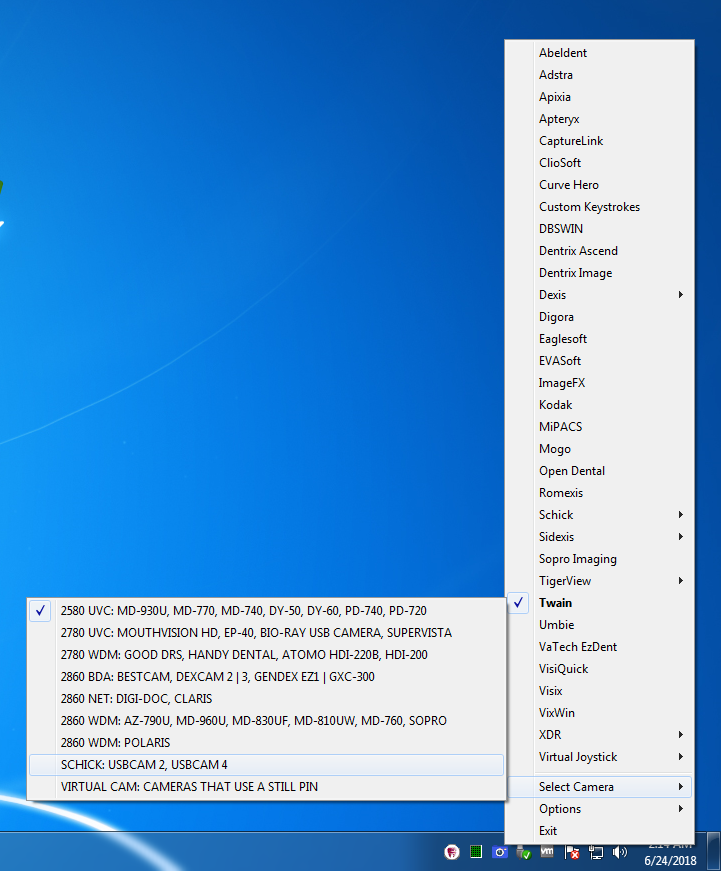Screen dimensions: 721x871
Task: Choose DBSWIN from the menu
Action: (600, 229)
